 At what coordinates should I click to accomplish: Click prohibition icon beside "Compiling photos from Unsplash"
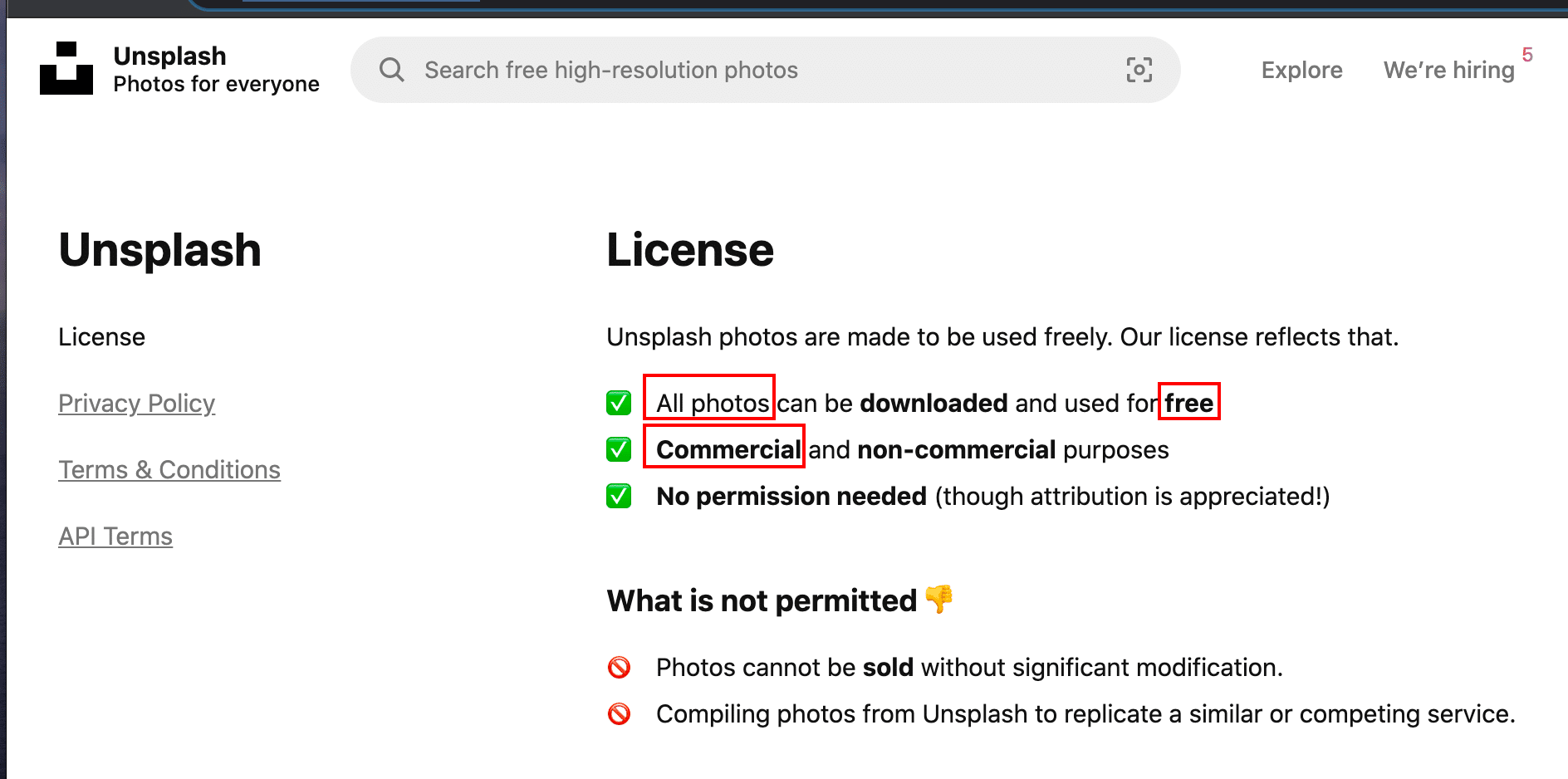[619, 714]
